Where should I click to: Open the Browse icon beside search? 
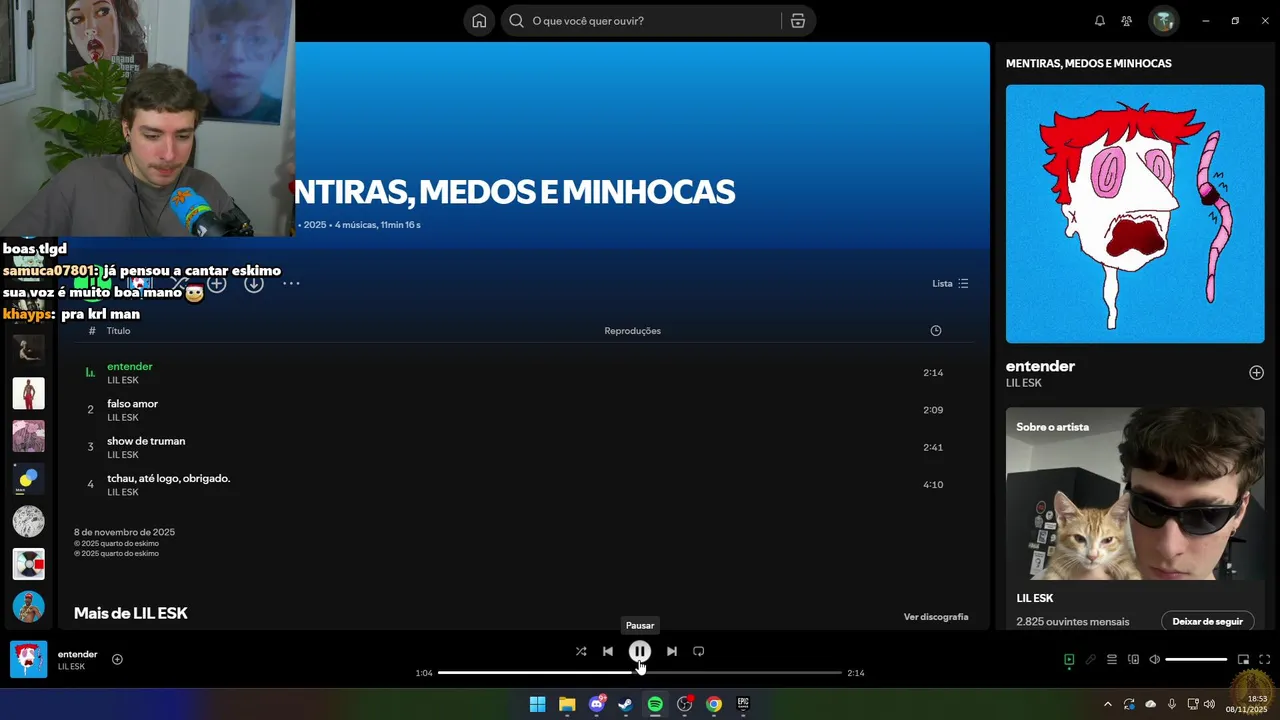click(x=797, y=21)
